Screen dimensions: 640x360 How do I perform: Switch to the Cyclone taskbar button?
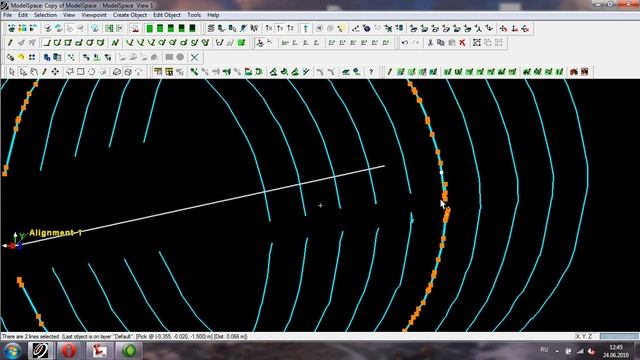40,351
